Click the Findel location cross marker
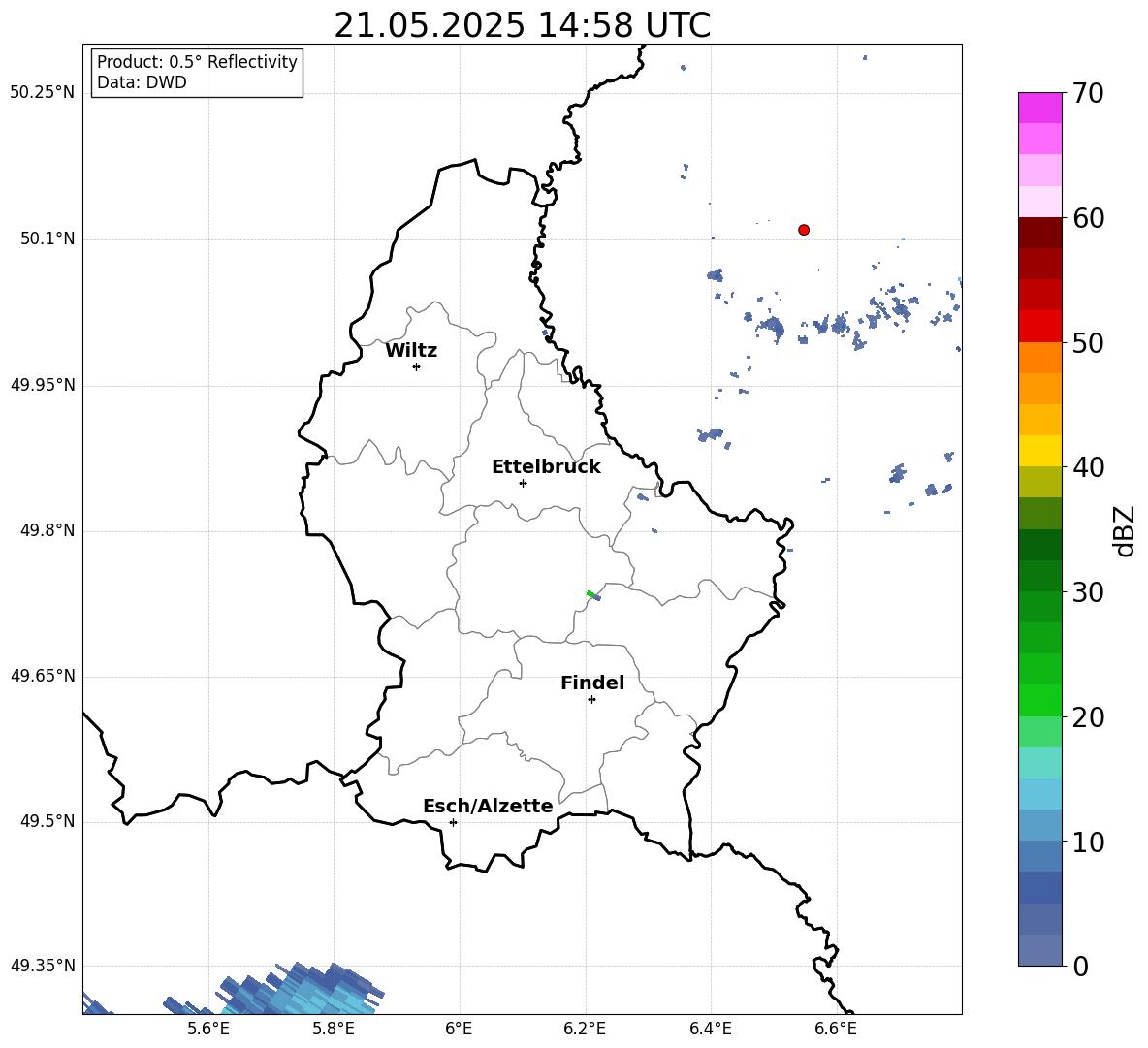This screenshot has height=1048, width=1148. [591, 700]
